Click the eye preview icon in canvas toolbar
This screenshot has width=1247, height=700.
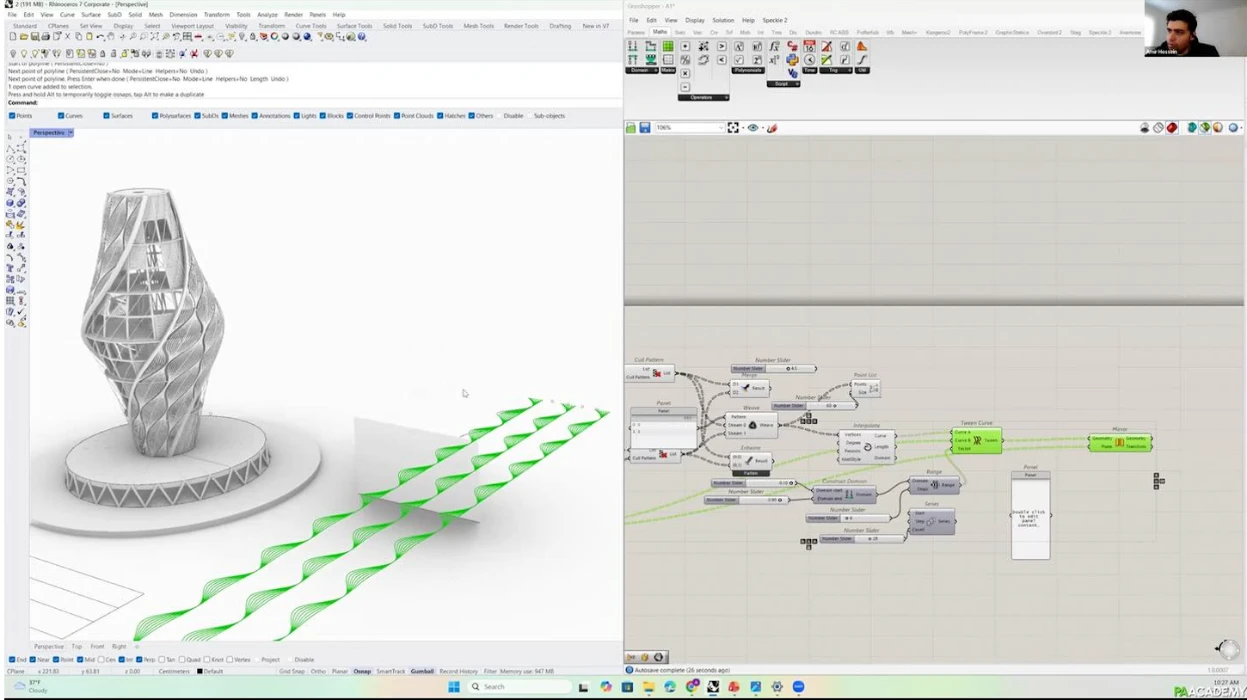coord(753,128)
